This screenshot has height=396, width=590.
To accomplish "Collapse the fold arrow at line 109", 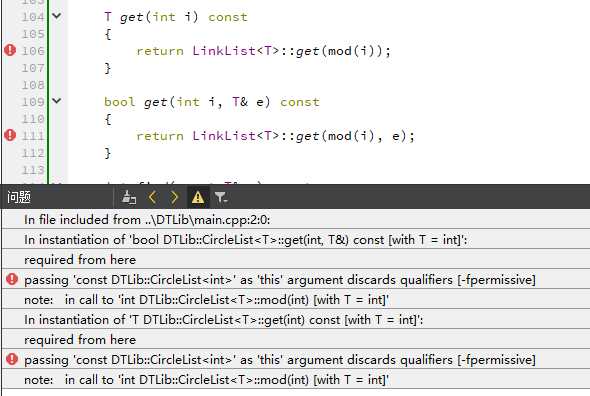I will [56, 101].
